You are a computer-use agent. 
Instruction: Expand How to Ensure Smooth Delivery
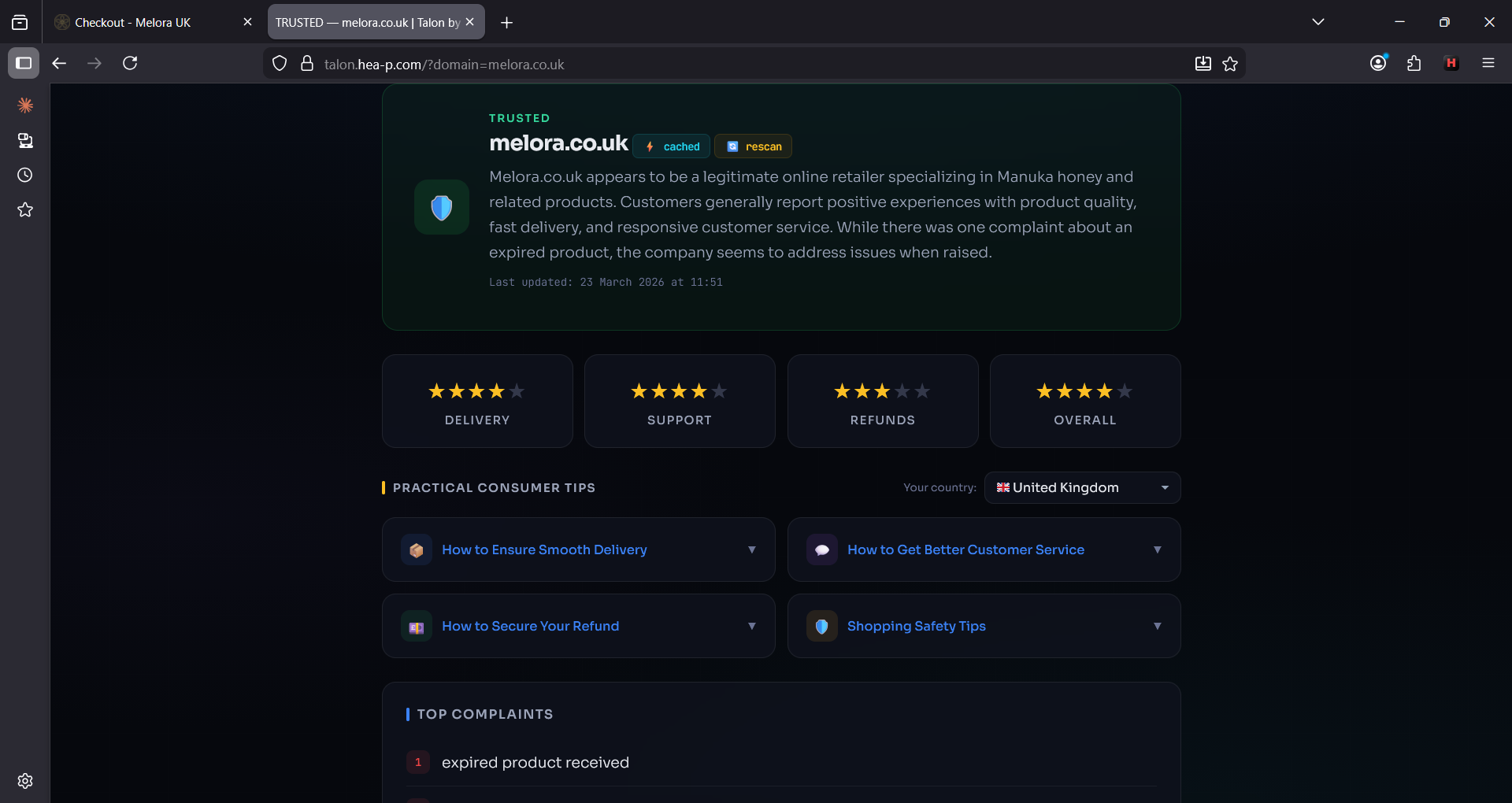579,550
